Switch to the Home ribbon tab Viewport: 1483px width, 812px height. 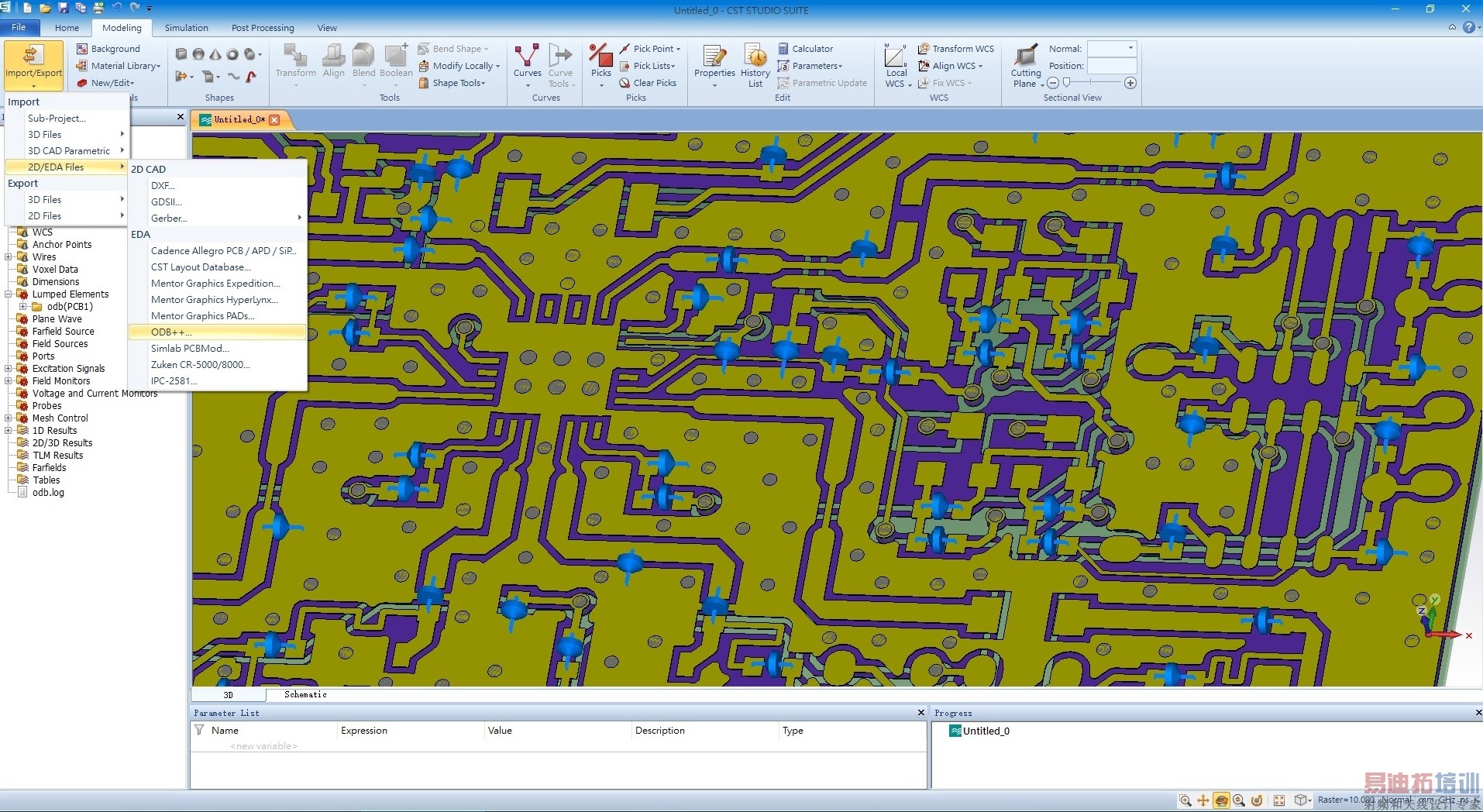pyautogui.click(x=67, y=28)
